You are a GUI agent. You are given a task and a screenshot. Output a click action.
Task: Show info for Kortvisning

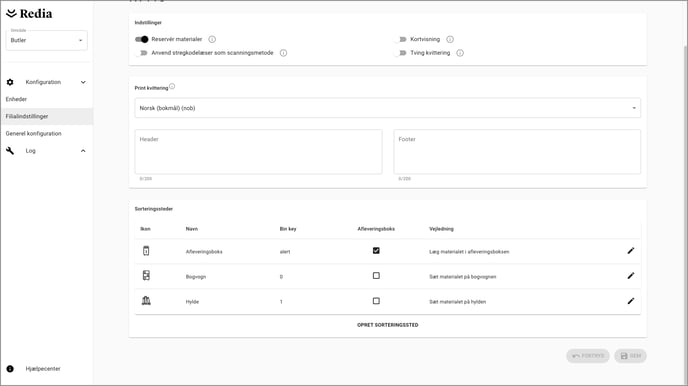pyautogui.click(x=450, y=39)
